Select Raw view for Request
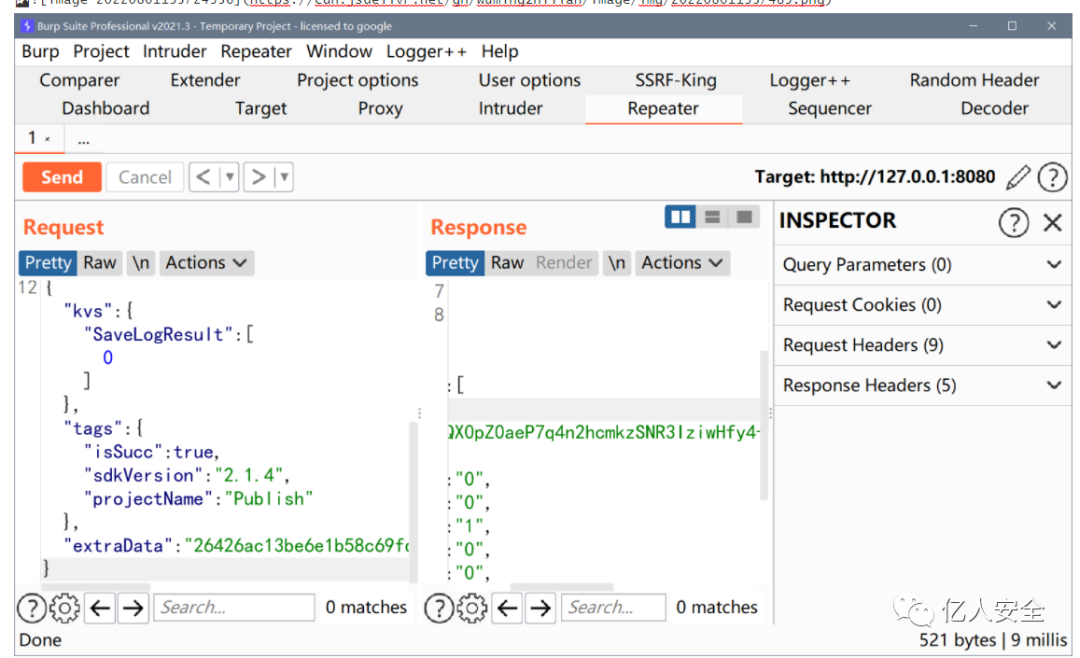The image size is (1080, 658). (x=100, y=263)
